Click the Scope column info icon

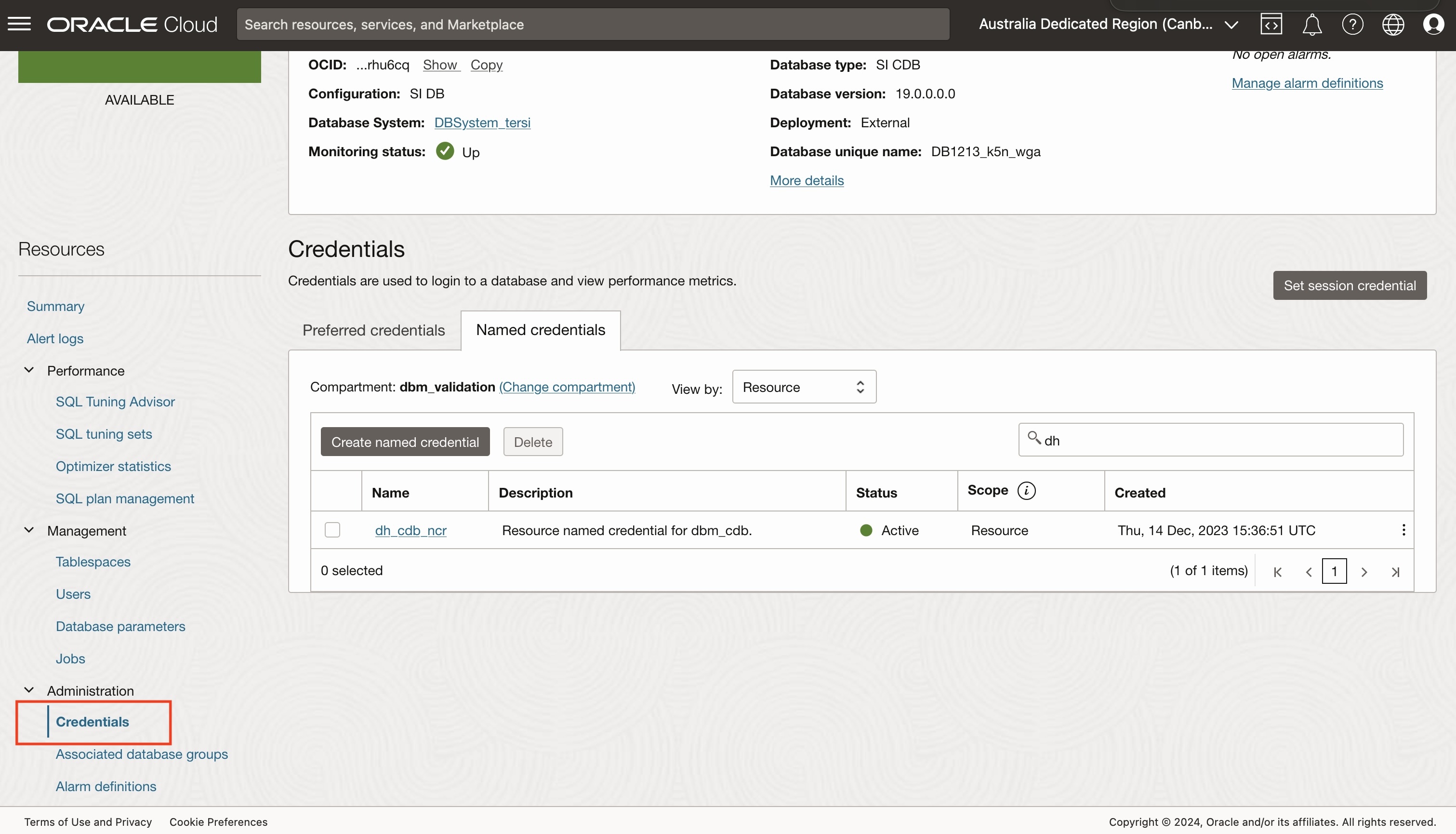pyautogui.click(x=1026, y=491)
